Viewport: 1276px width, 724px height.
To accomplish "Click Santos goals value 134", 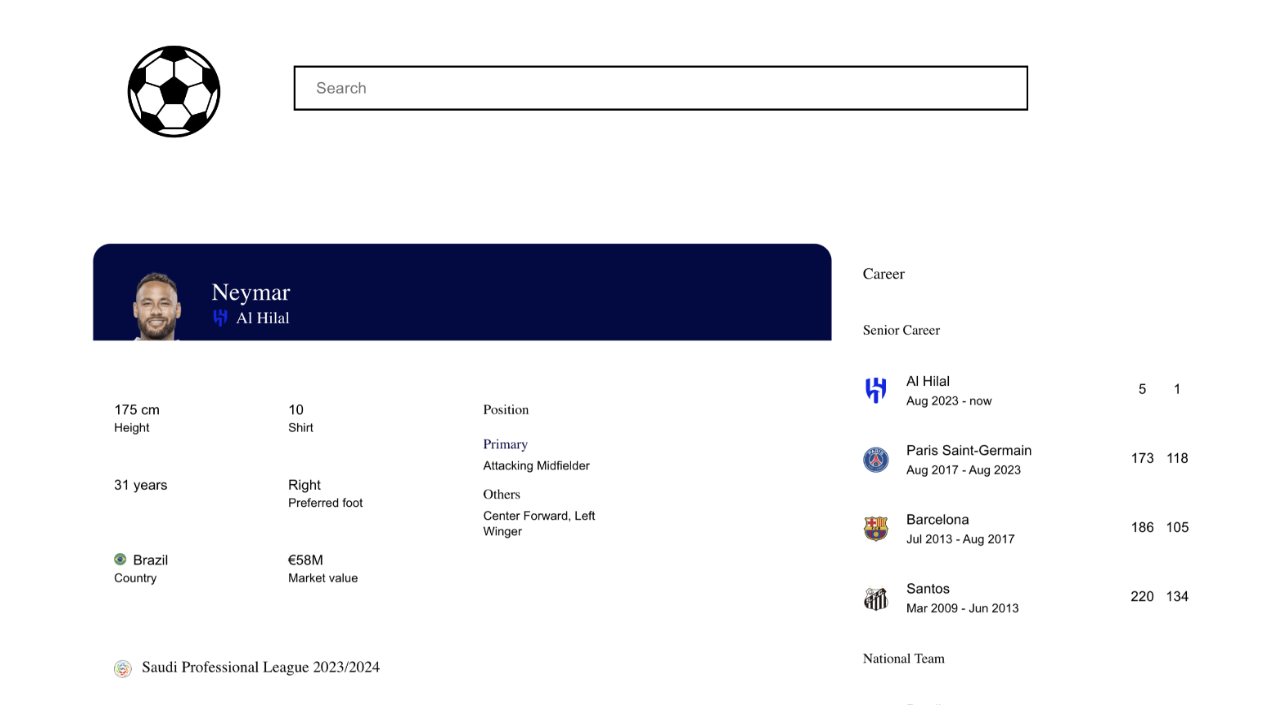I will pyautogui.click(x=1177, y=596).
